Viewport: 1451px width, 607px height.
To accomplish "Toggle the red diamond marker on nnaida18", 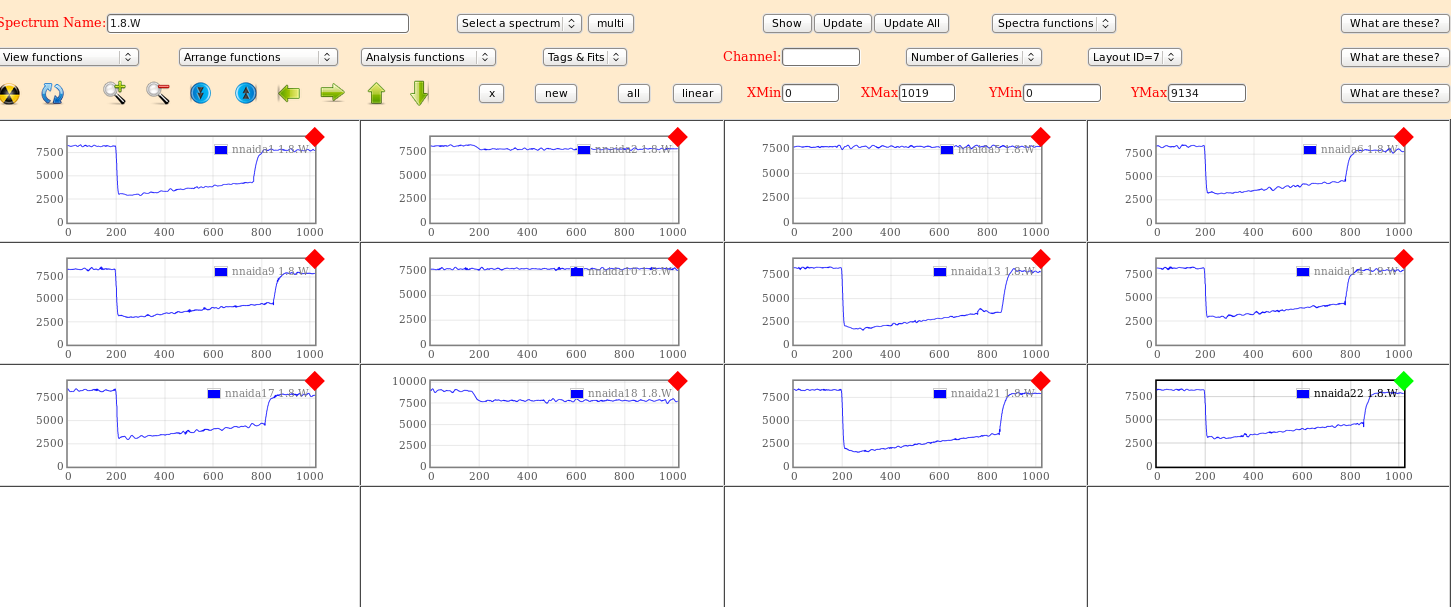I will point(677,381).
